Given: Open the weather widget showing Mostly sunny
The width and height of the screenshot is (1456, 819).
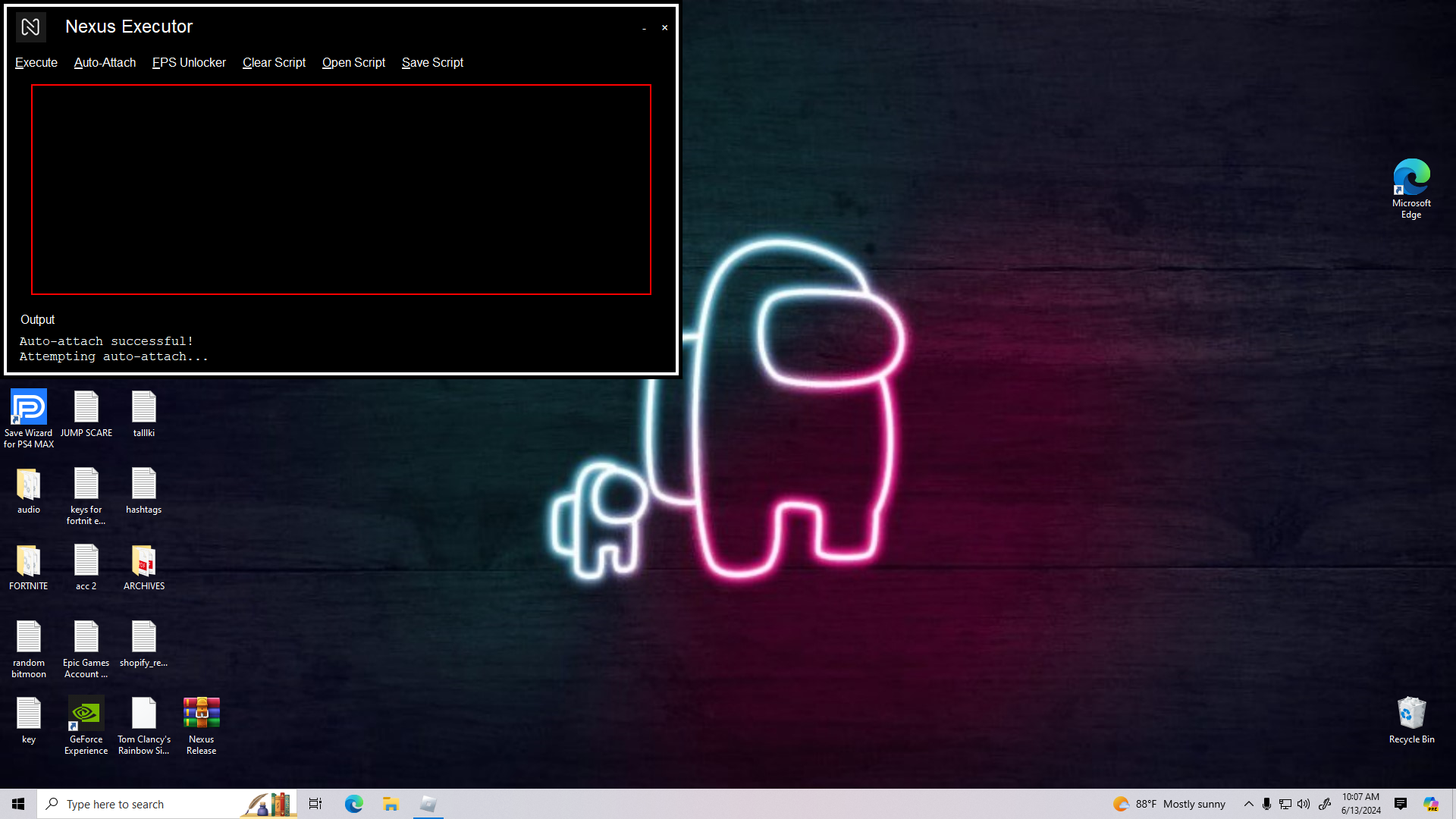Looking at the screenshot, I should pyautogui.click(x=1169, y=804).
